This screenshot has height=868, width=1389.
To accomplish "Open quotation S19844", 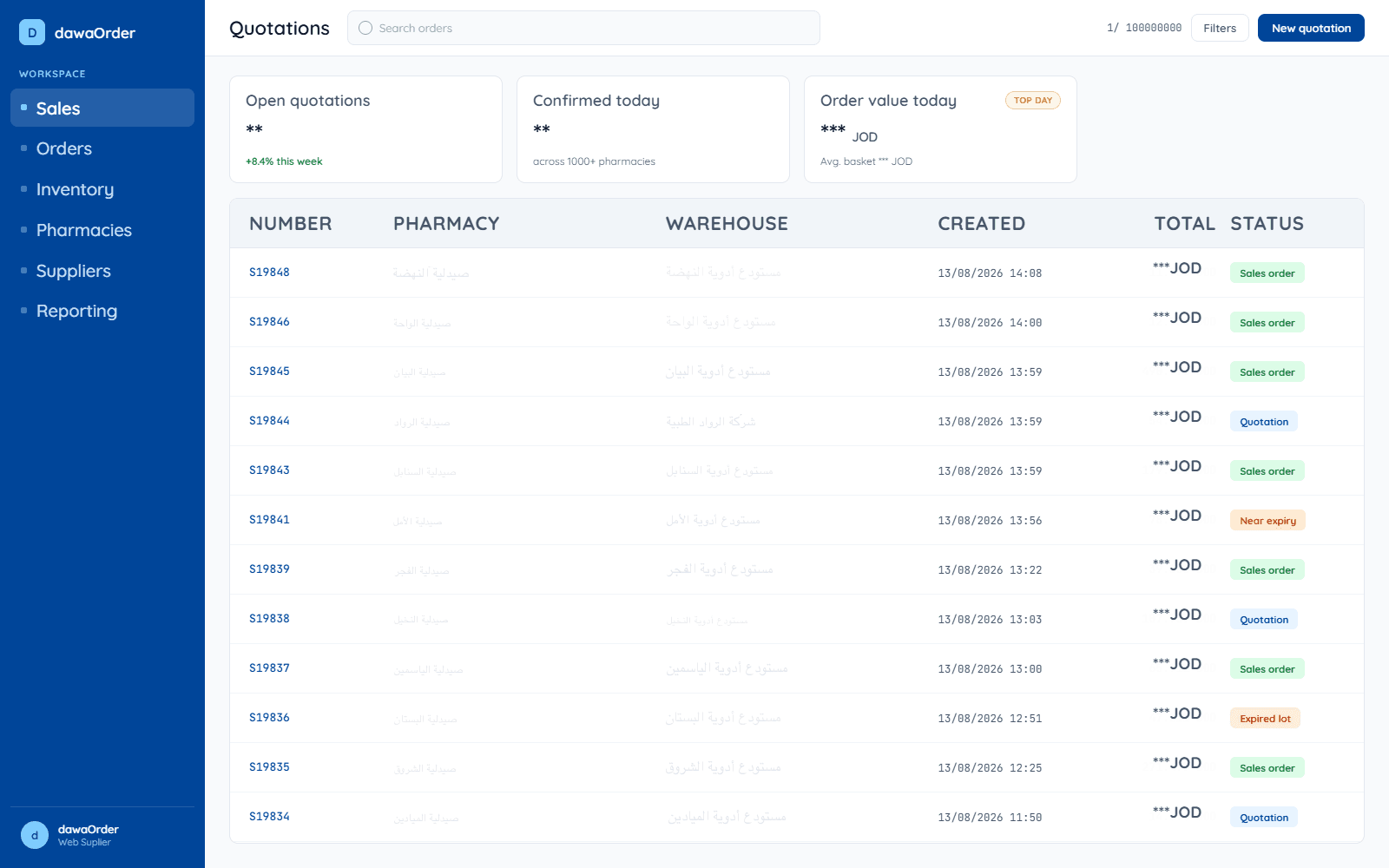I will 269,421.
